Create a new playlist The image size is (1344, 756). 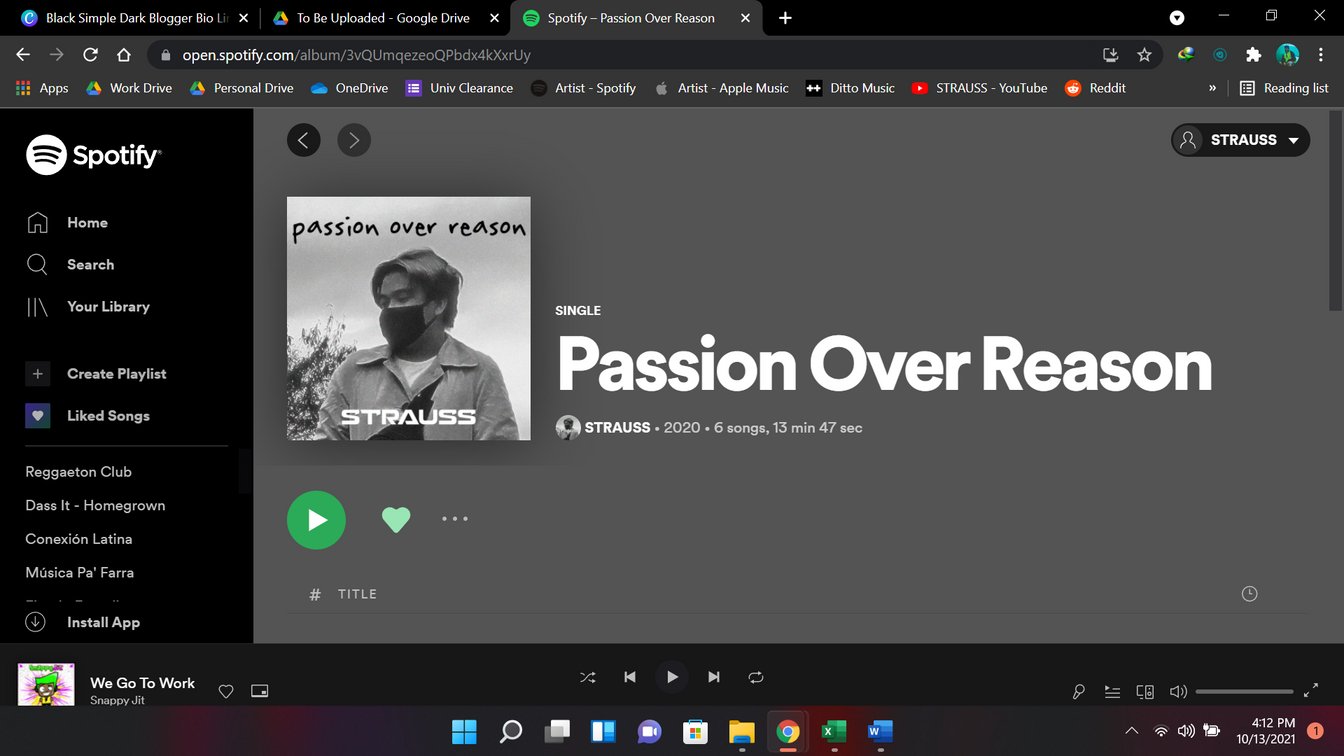96,374
